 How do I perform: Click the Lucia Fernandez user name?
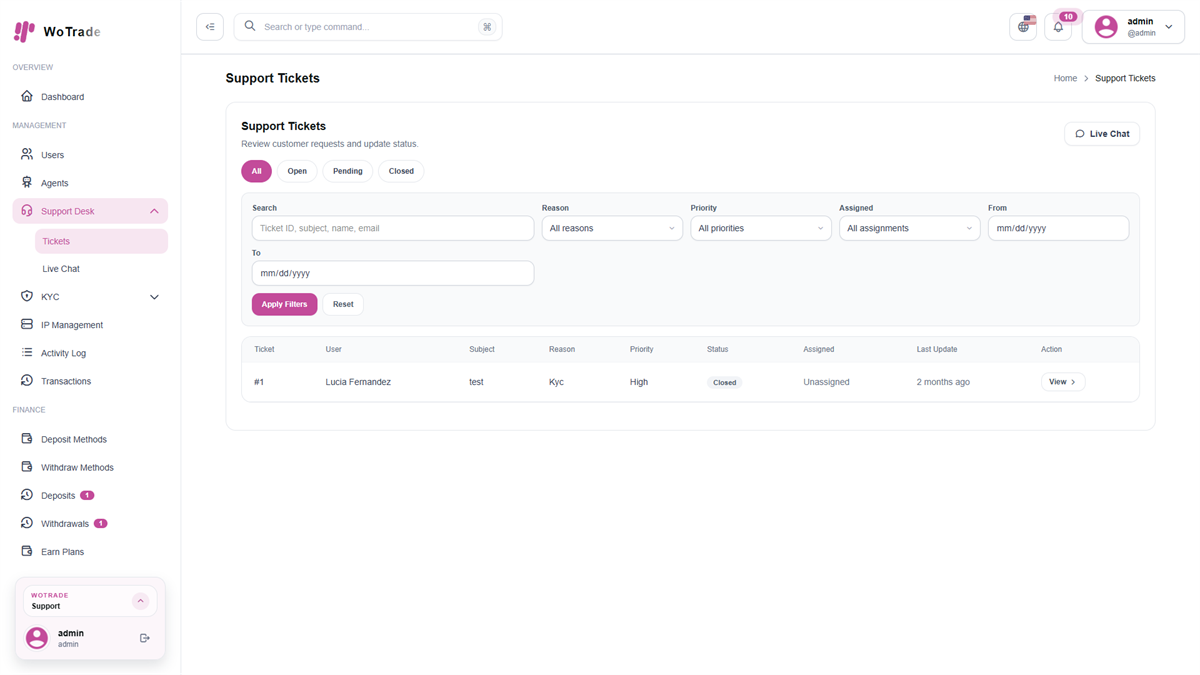tap(358, 382)
